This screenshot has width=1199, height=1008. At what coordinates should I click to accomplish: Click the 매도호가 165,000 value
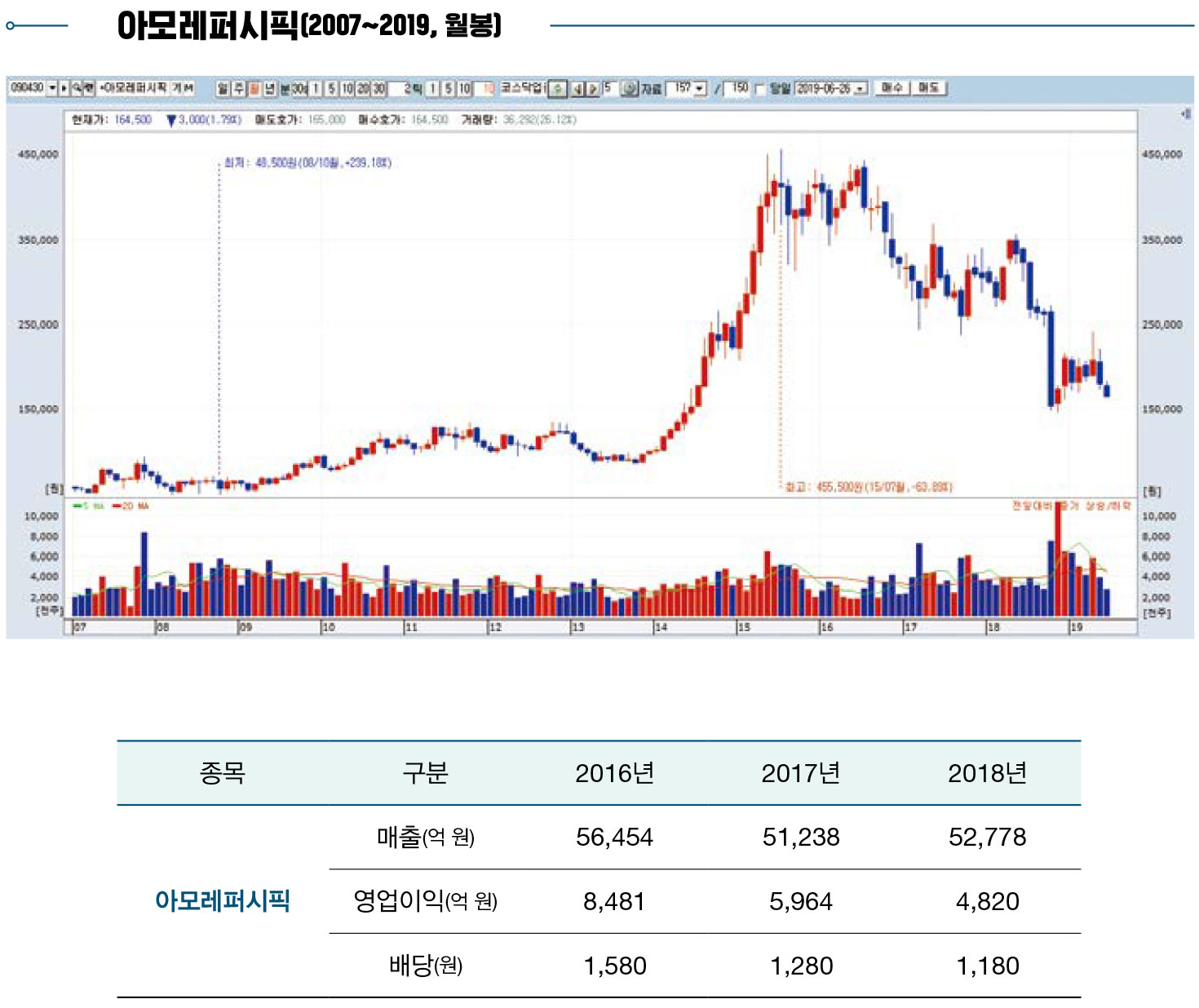[x=326, y=120]
